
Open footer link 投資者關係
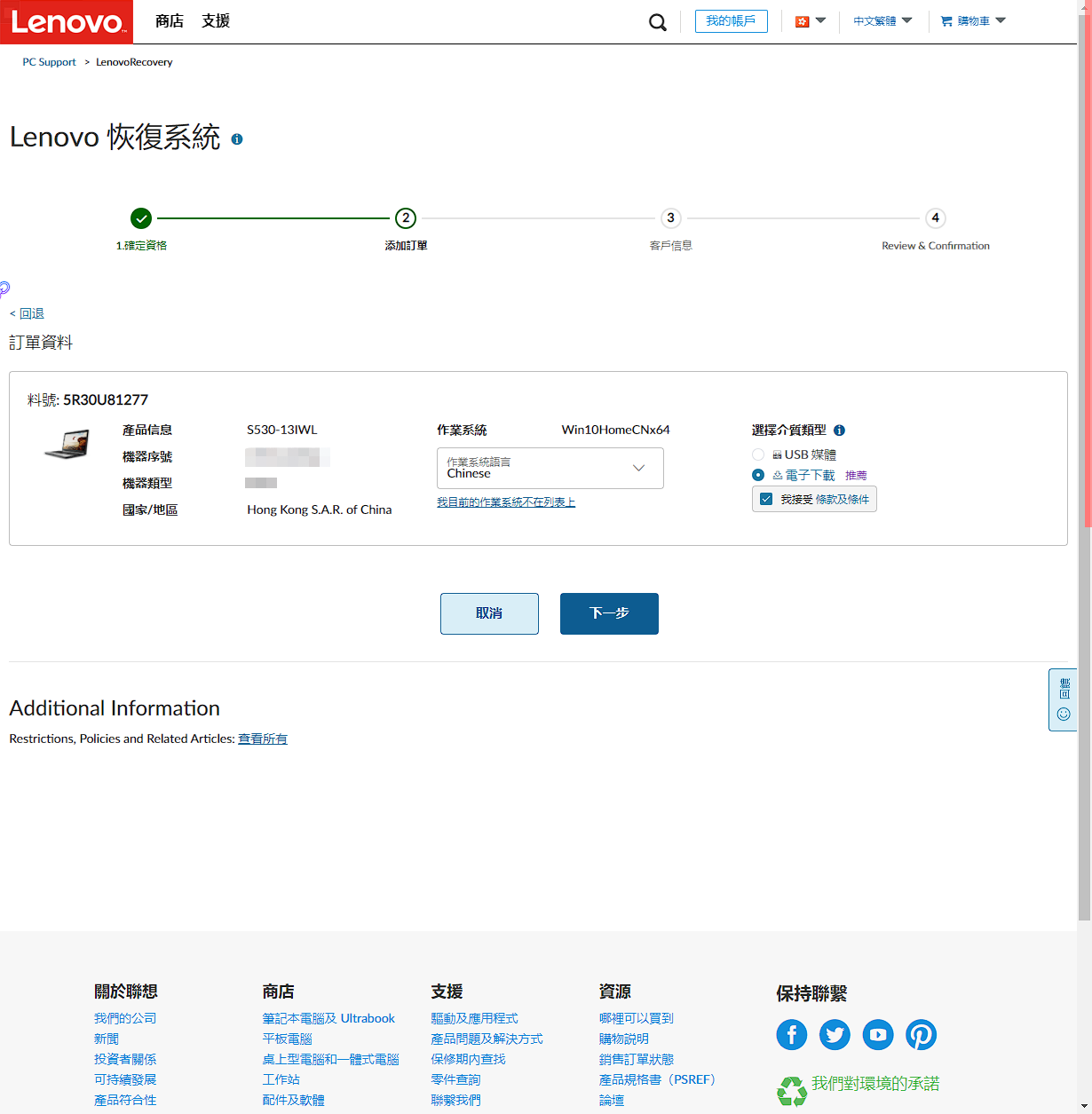[125, 1059]
